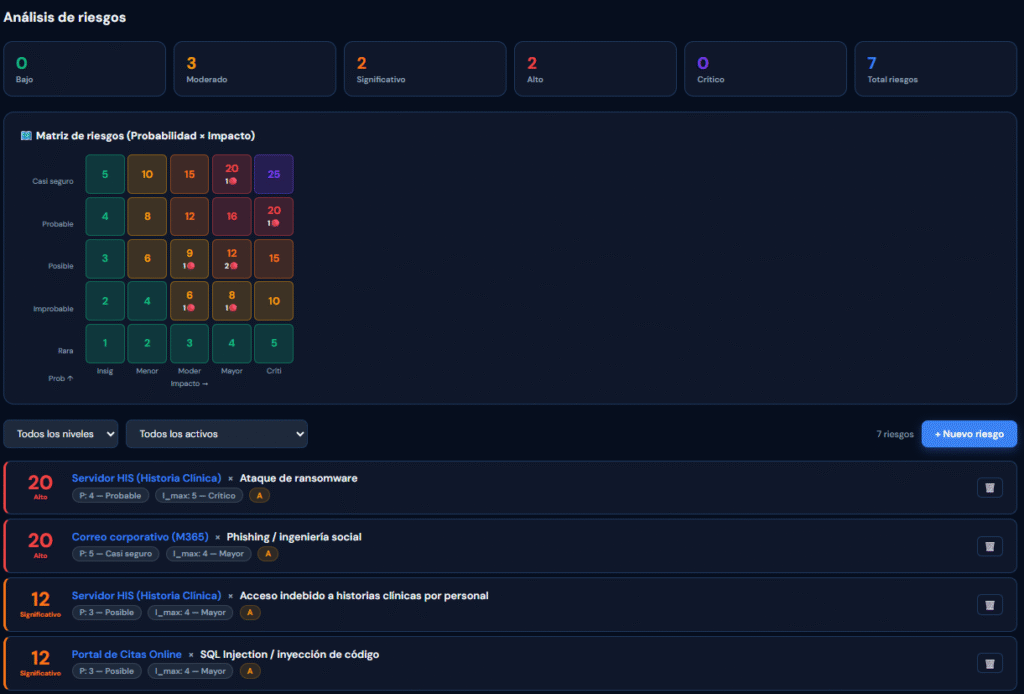Click the Improbable × Mayor cell (8)
1024x694 pixels.
coord(232,301)
